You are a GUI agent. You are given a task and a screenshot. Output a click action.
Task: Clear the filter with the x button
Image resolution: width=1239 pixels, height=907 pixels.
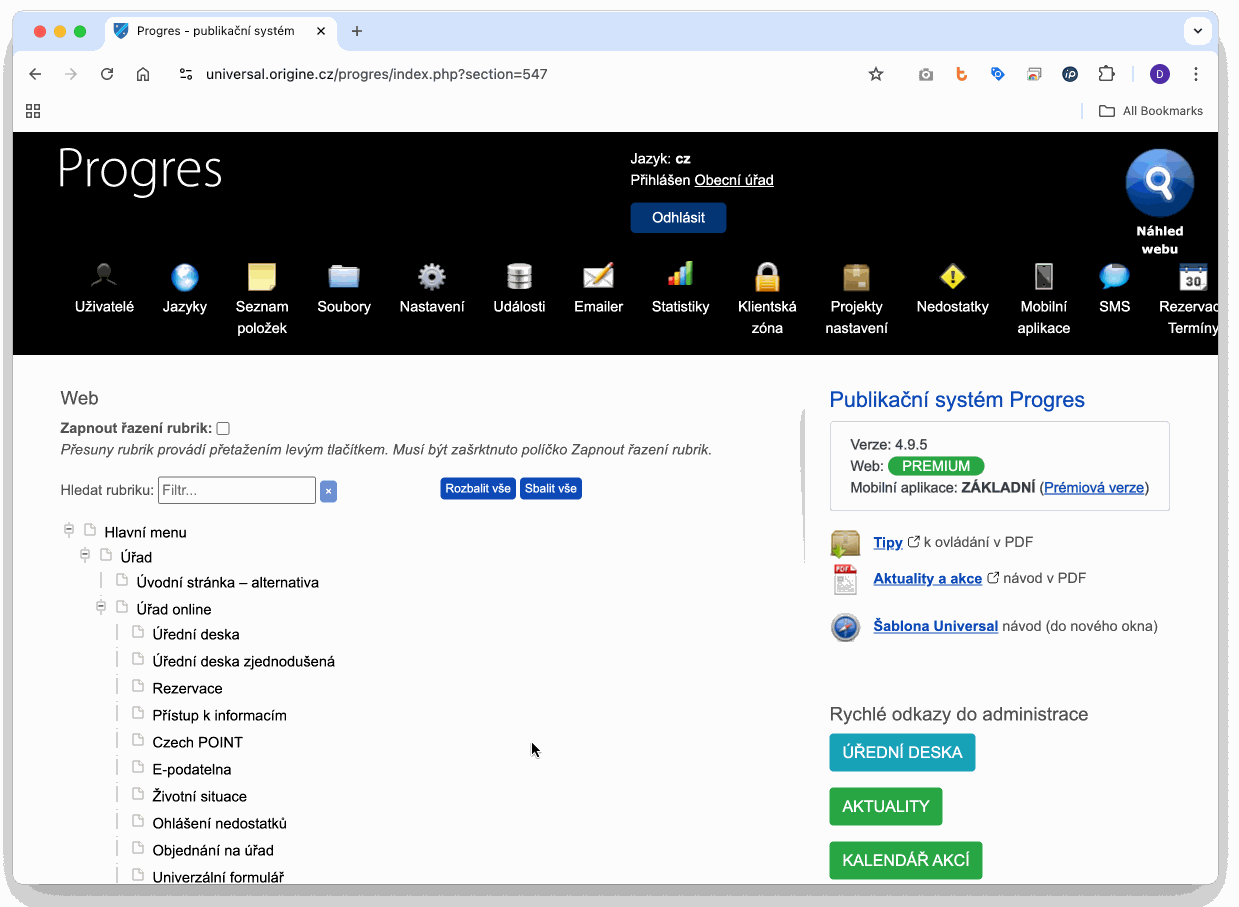point(328,491)
